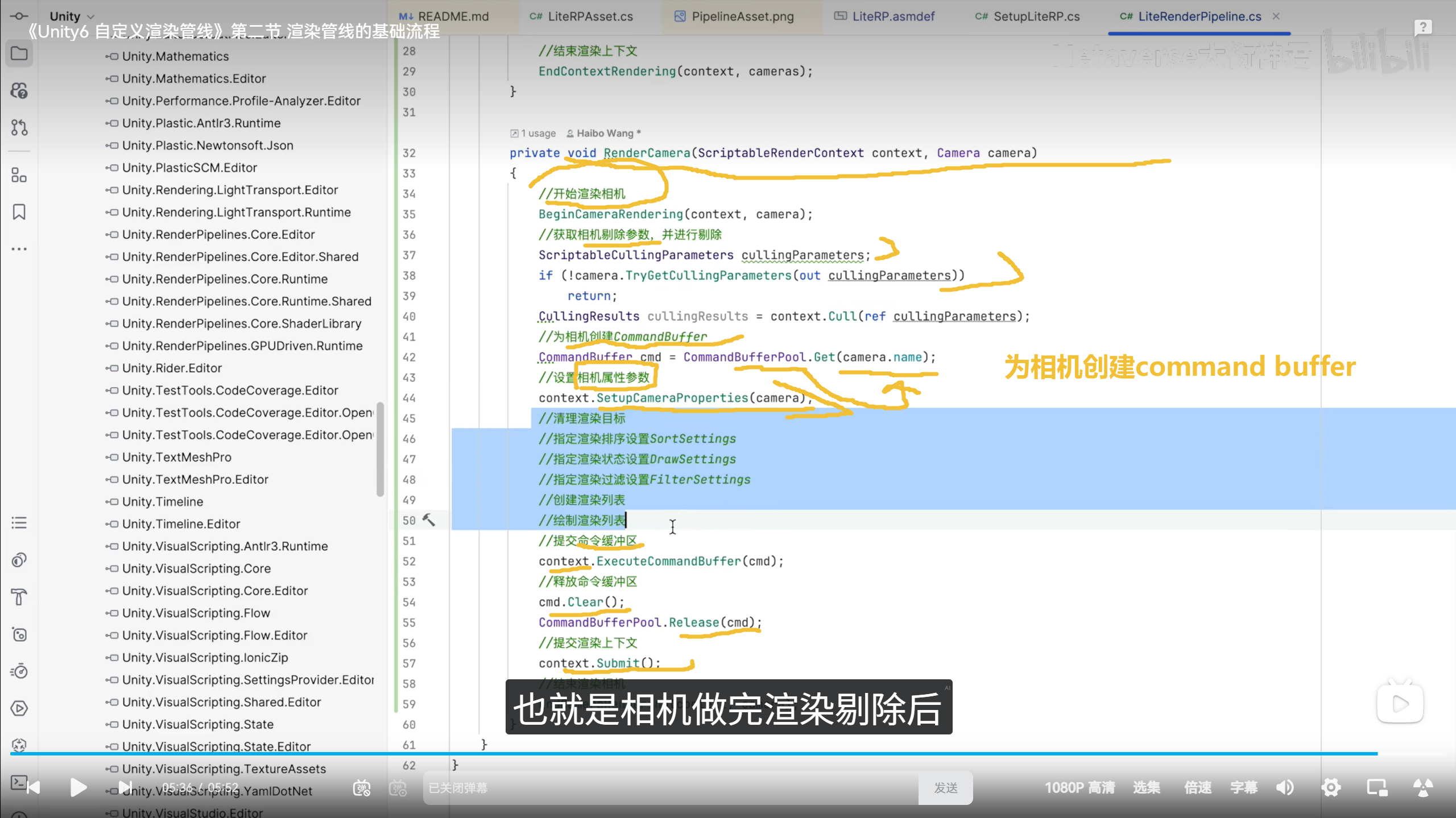
Task: Toggle the danmaku display switch
Action: coord(362,788)
